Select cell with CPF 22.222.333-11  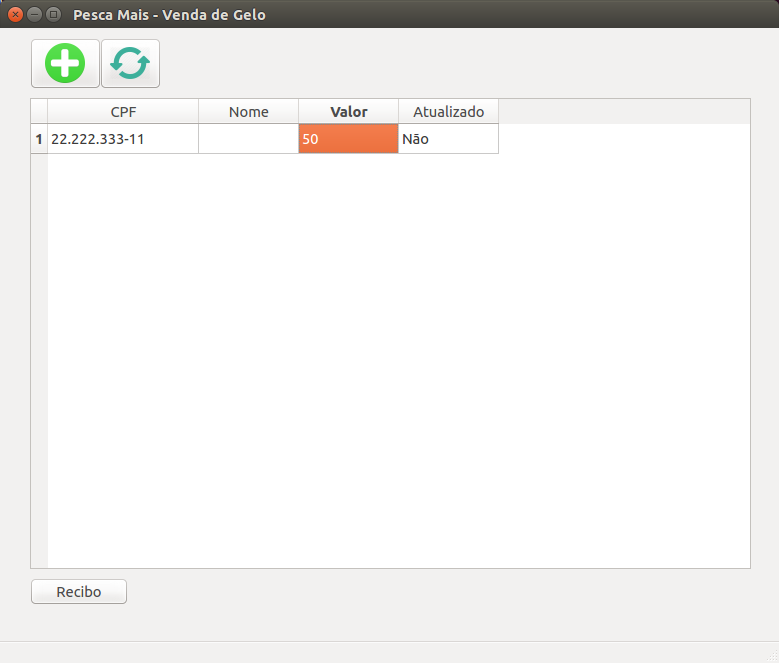[x=123, y=139]
